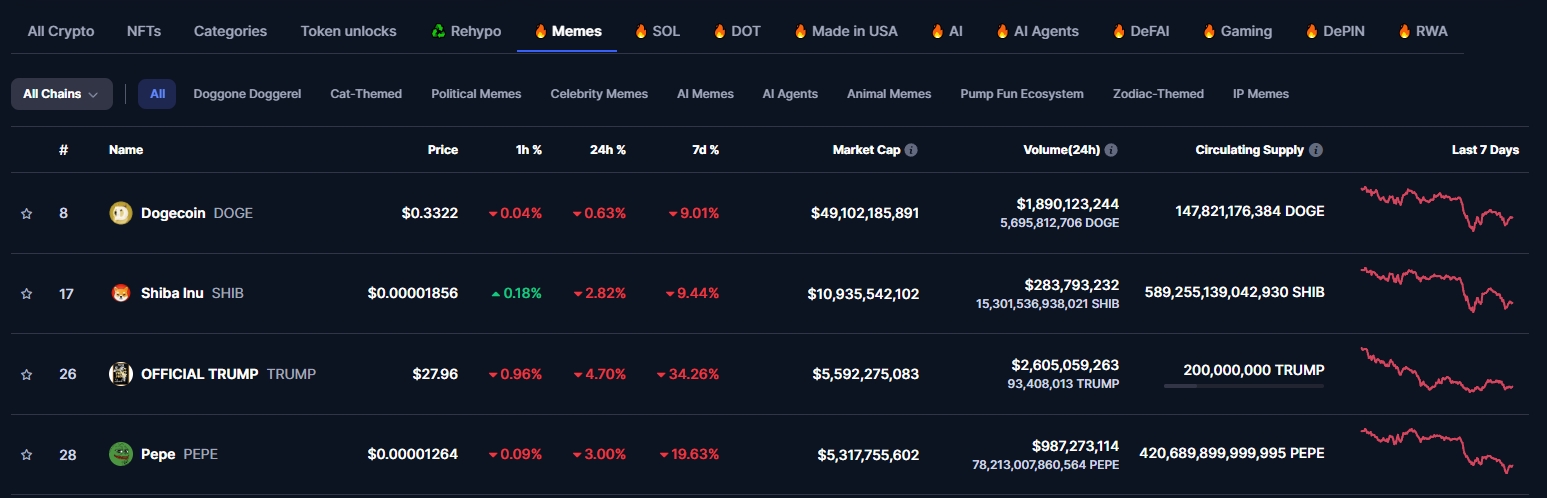Open the Made in USA tab
1547x498 pixels.
pos(846,31)
